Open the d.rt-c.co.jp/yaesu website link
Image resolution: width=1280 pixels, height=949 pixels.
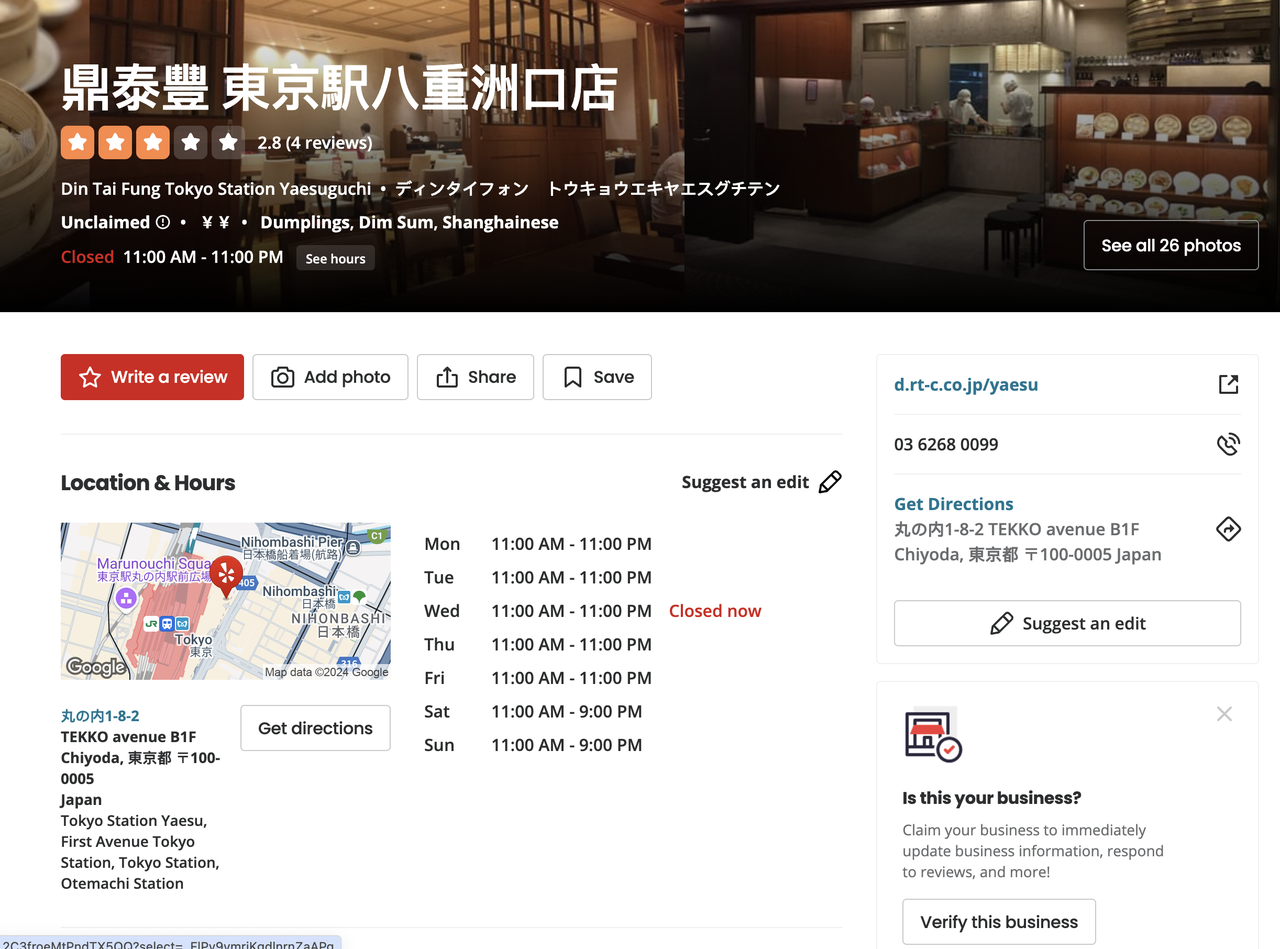coord(966,384)
